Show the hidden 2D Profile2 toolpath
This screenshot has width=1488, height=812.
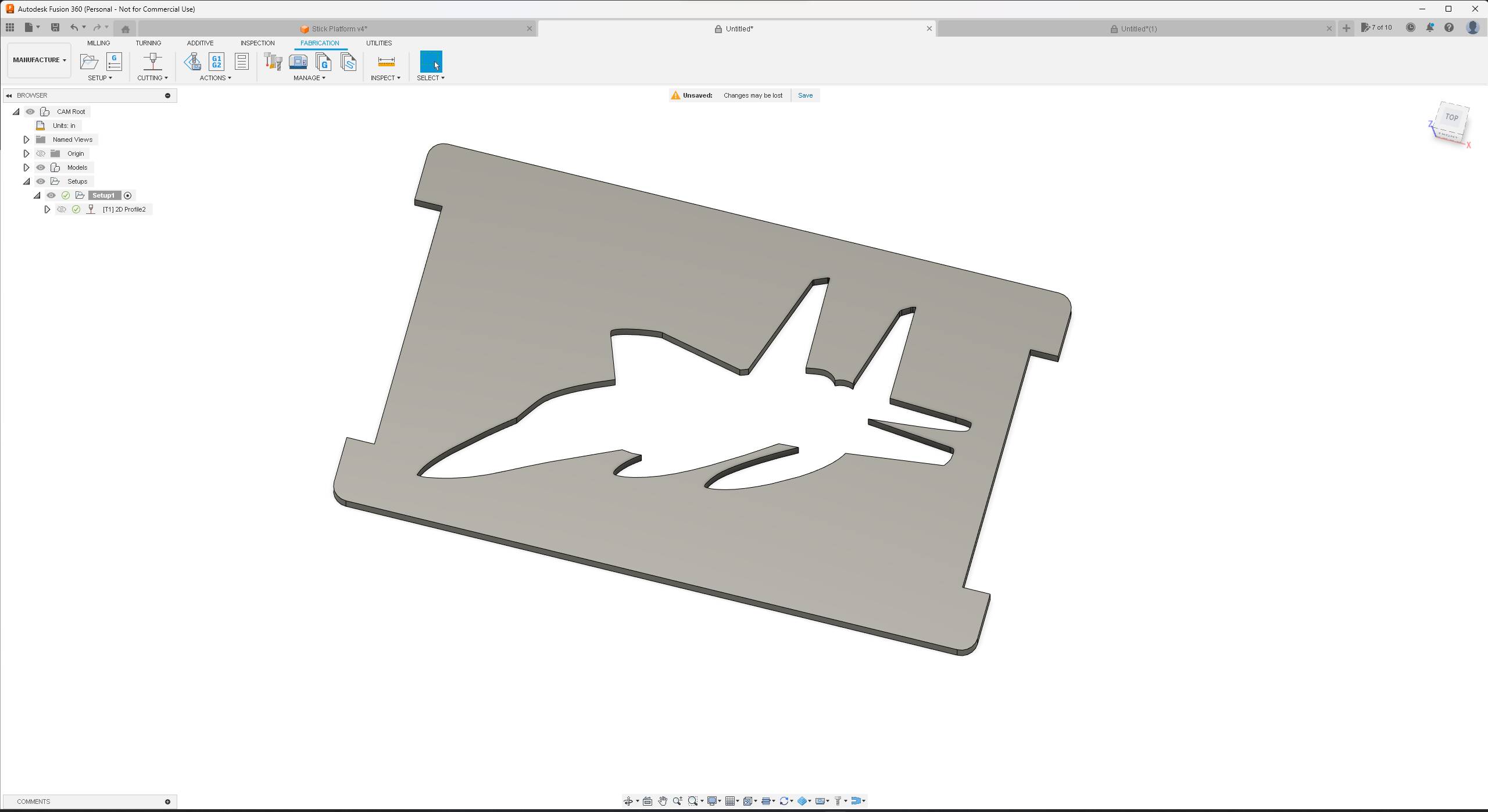tap(62, 209)
